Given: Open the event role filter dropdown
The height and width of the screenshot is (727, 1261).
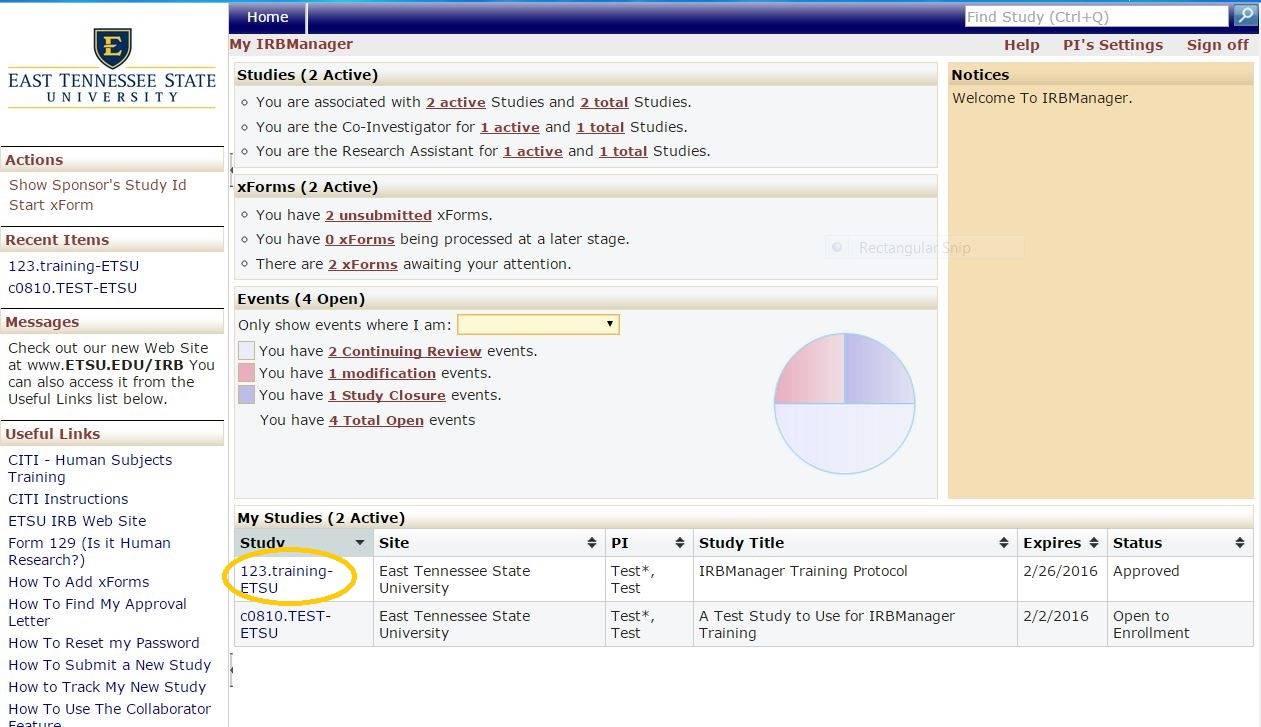Looking at the screenshot, I should (538, 325).
